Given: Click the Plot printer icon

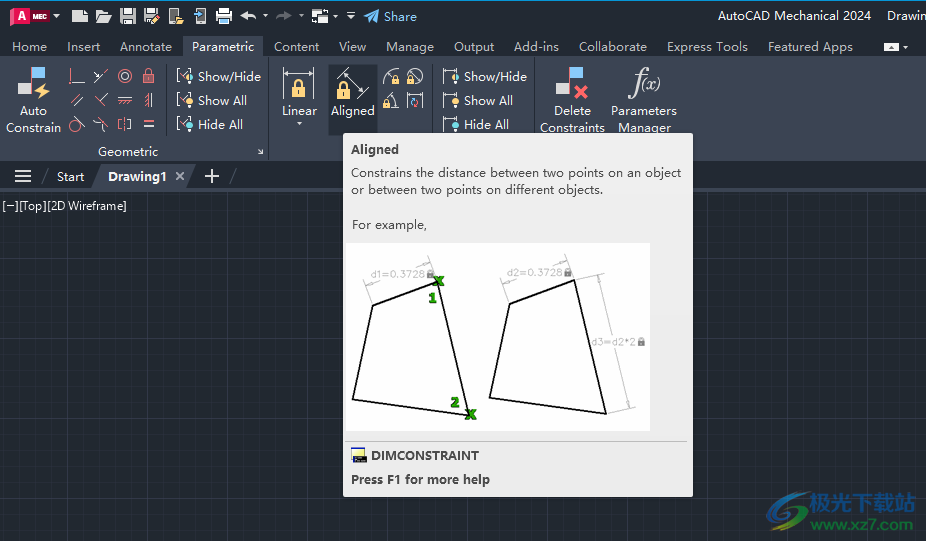Looking at the screenshot, I should 224,16.
